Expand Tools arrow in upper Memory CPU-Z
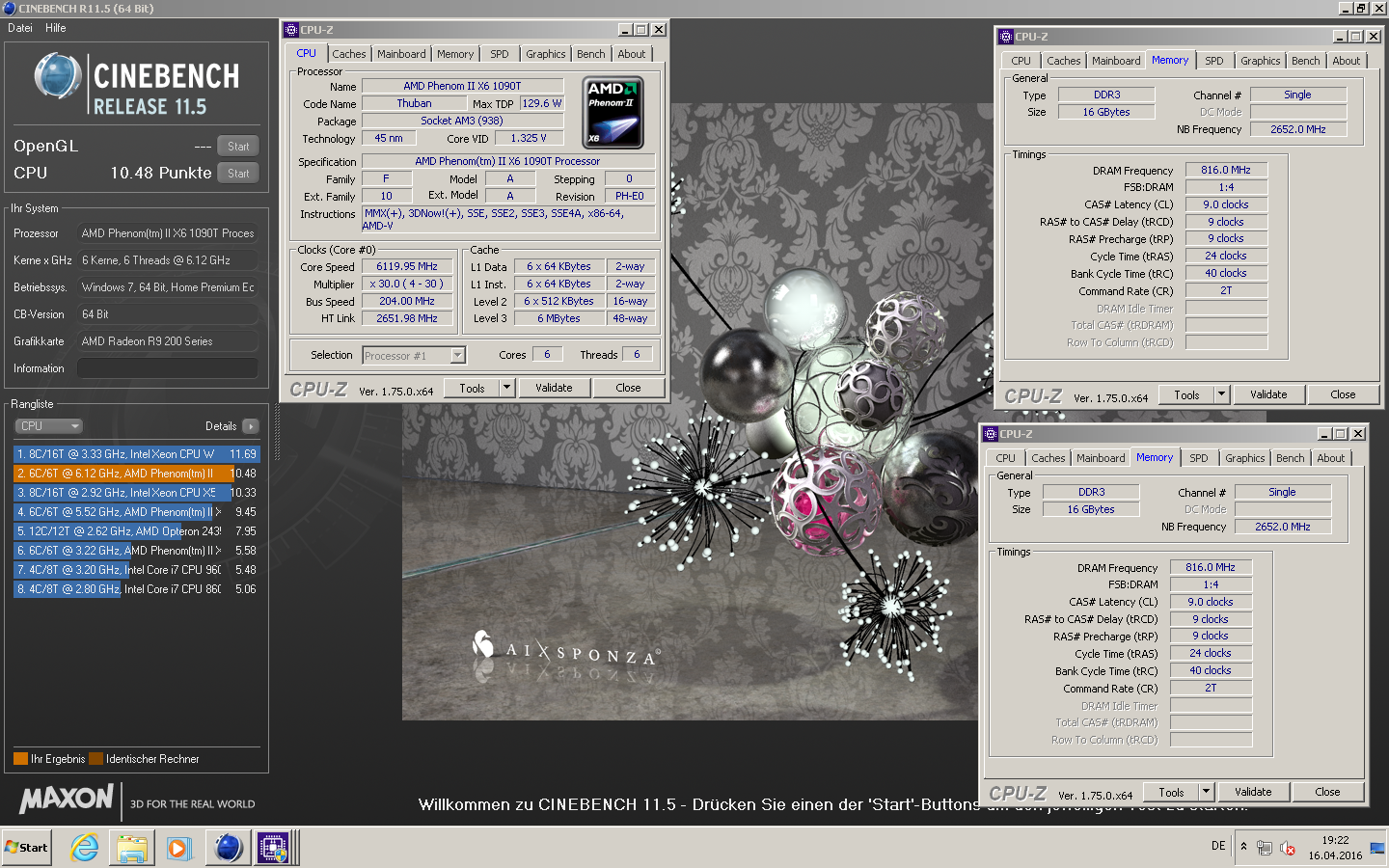 (x=1221, y=394)
